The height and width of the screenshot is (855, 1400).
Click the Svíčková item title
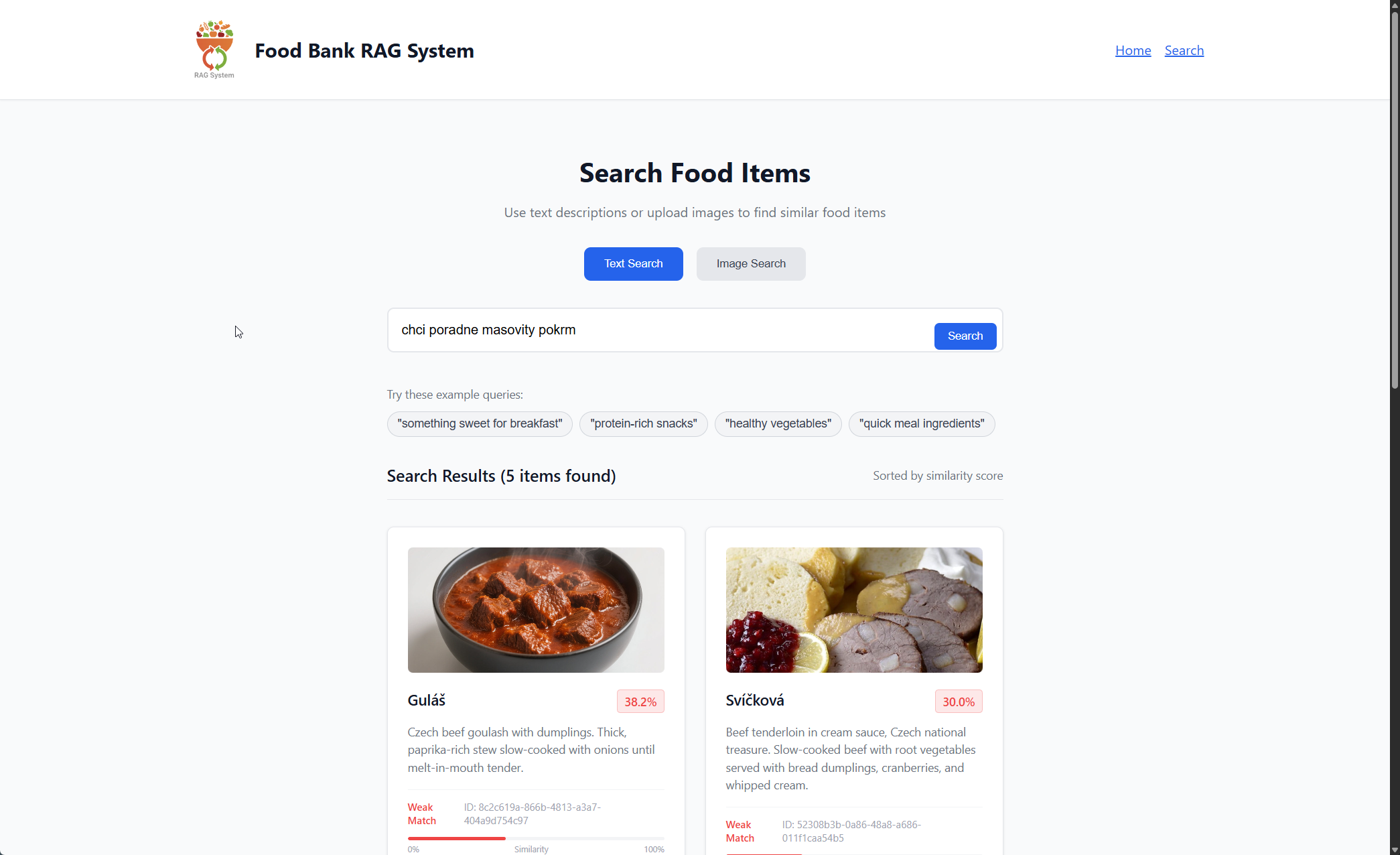click(755, 700)
